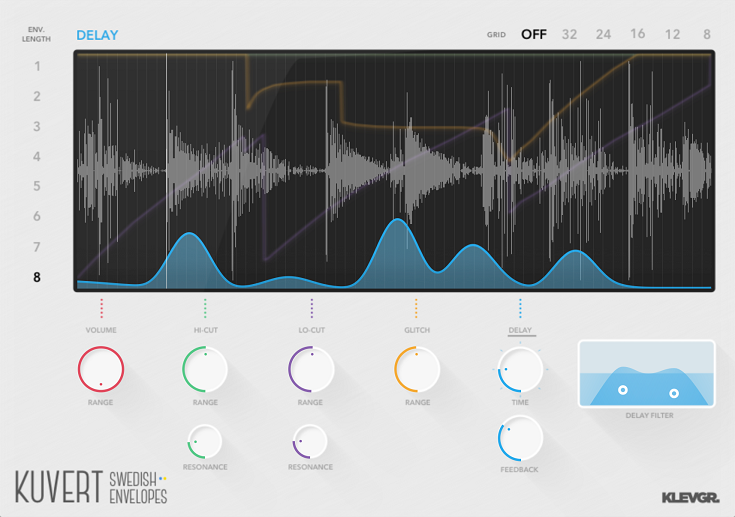Set grid to 12 divisions
The image size is (735, 517).
(672, 34)
